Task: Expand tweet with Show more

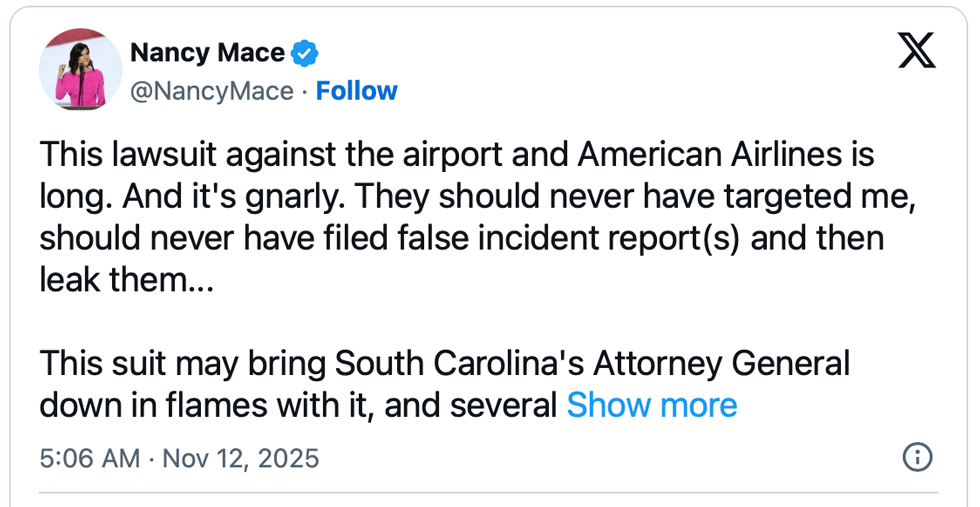Action: [x=651, y=405]
